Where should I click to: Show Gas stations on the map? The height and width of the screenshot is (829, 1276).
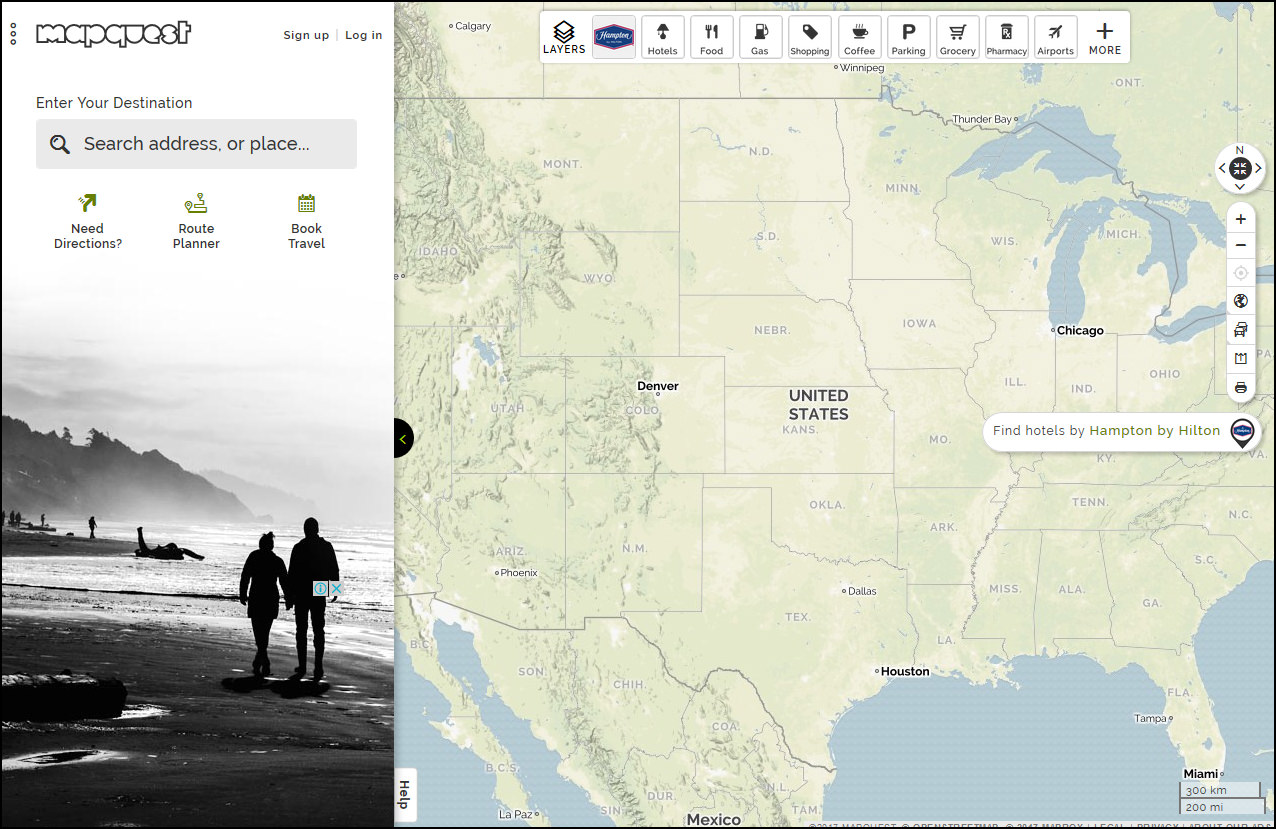(x=760, y=37)
